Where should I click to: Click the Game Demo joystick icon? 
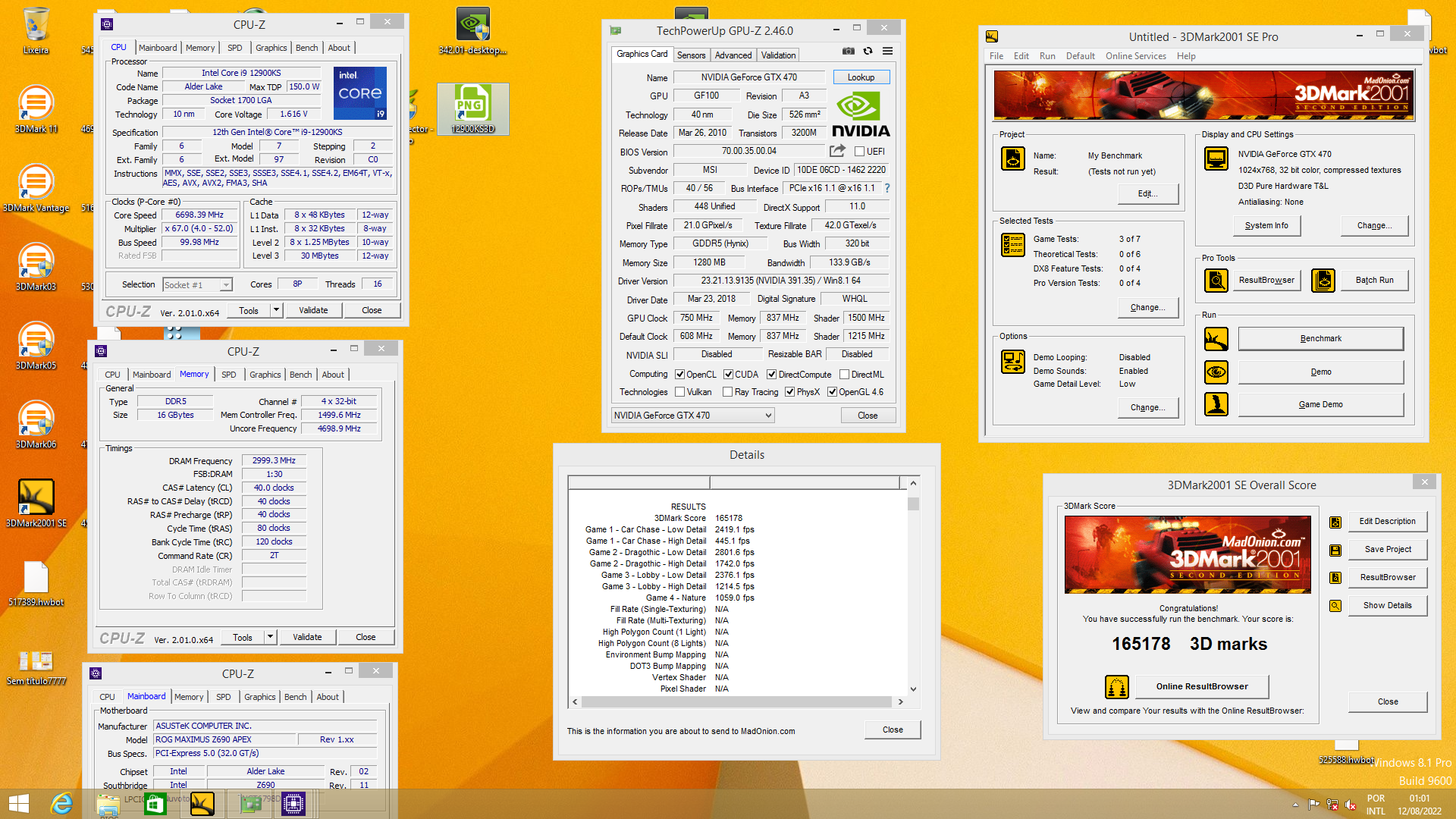tap(1216, 404)
